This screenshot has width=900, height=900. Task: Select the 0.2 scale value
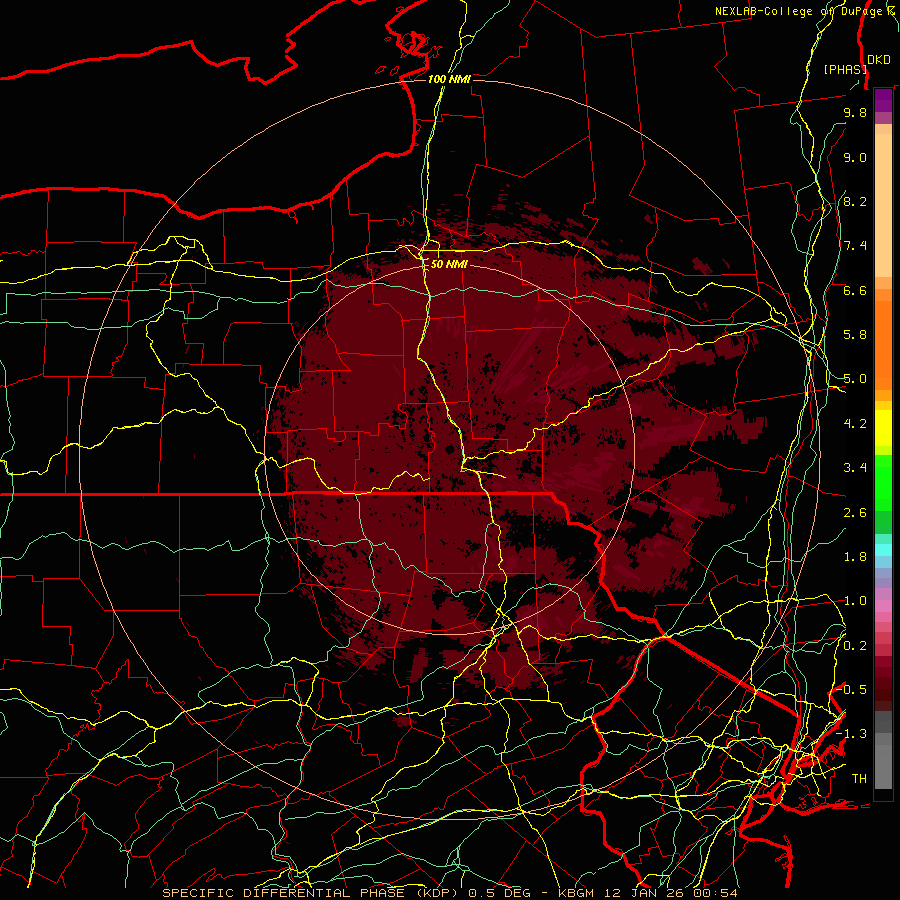tap(855, 646)
